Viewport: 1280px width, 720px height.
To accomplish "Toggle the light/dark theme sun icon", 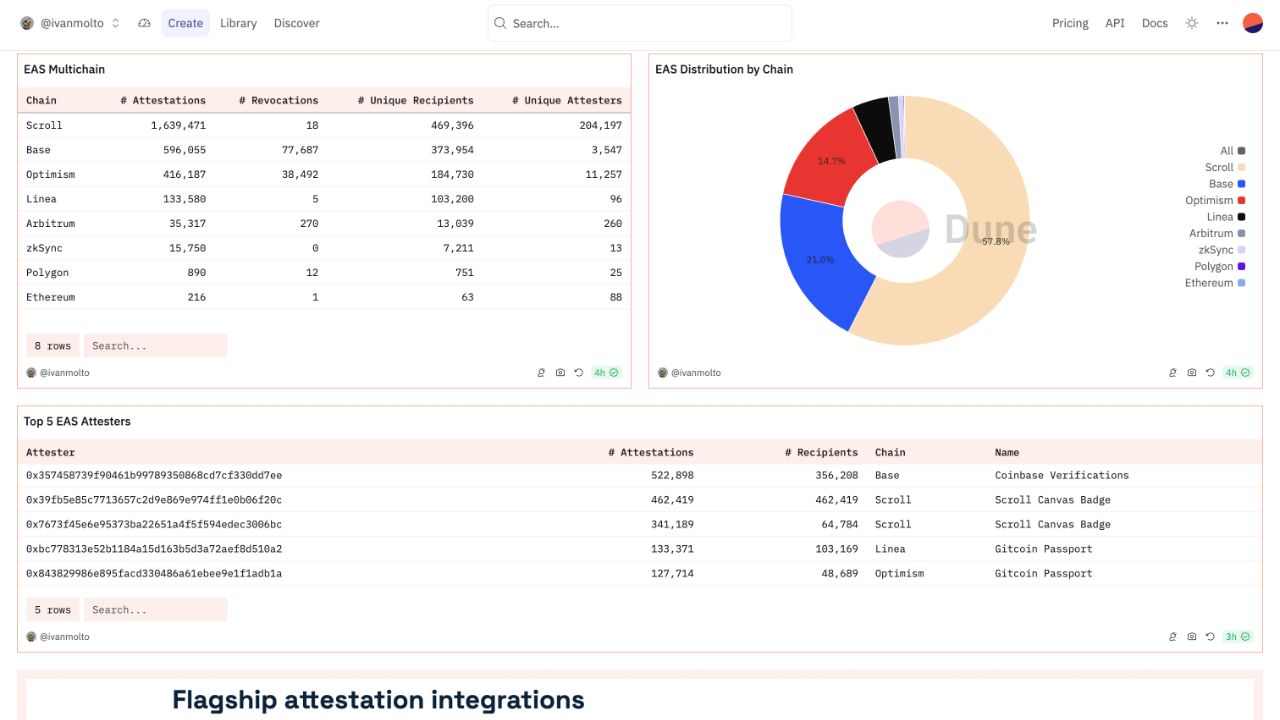I will click(x=1191, y=23).
